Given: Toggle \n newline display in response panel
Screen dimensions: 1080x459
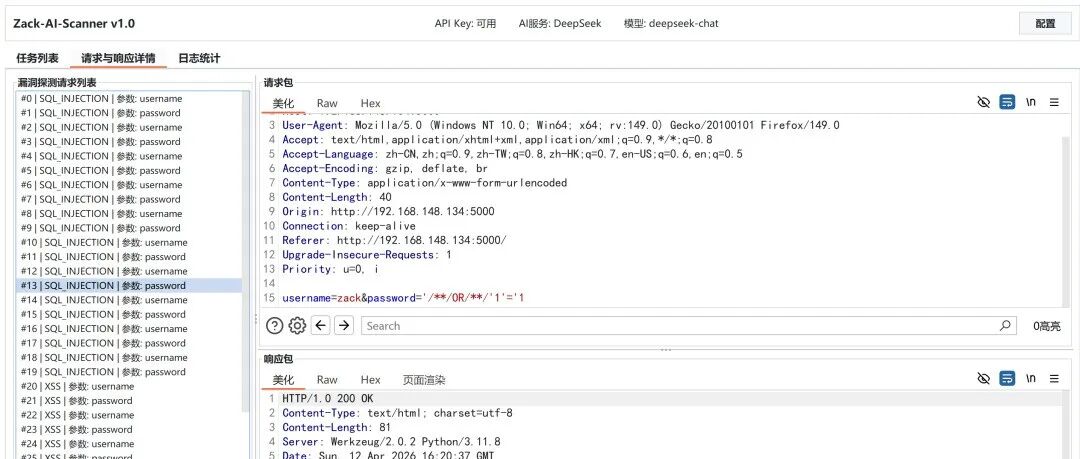Looking at the screenshot, I should click(x=1030, y=378).
